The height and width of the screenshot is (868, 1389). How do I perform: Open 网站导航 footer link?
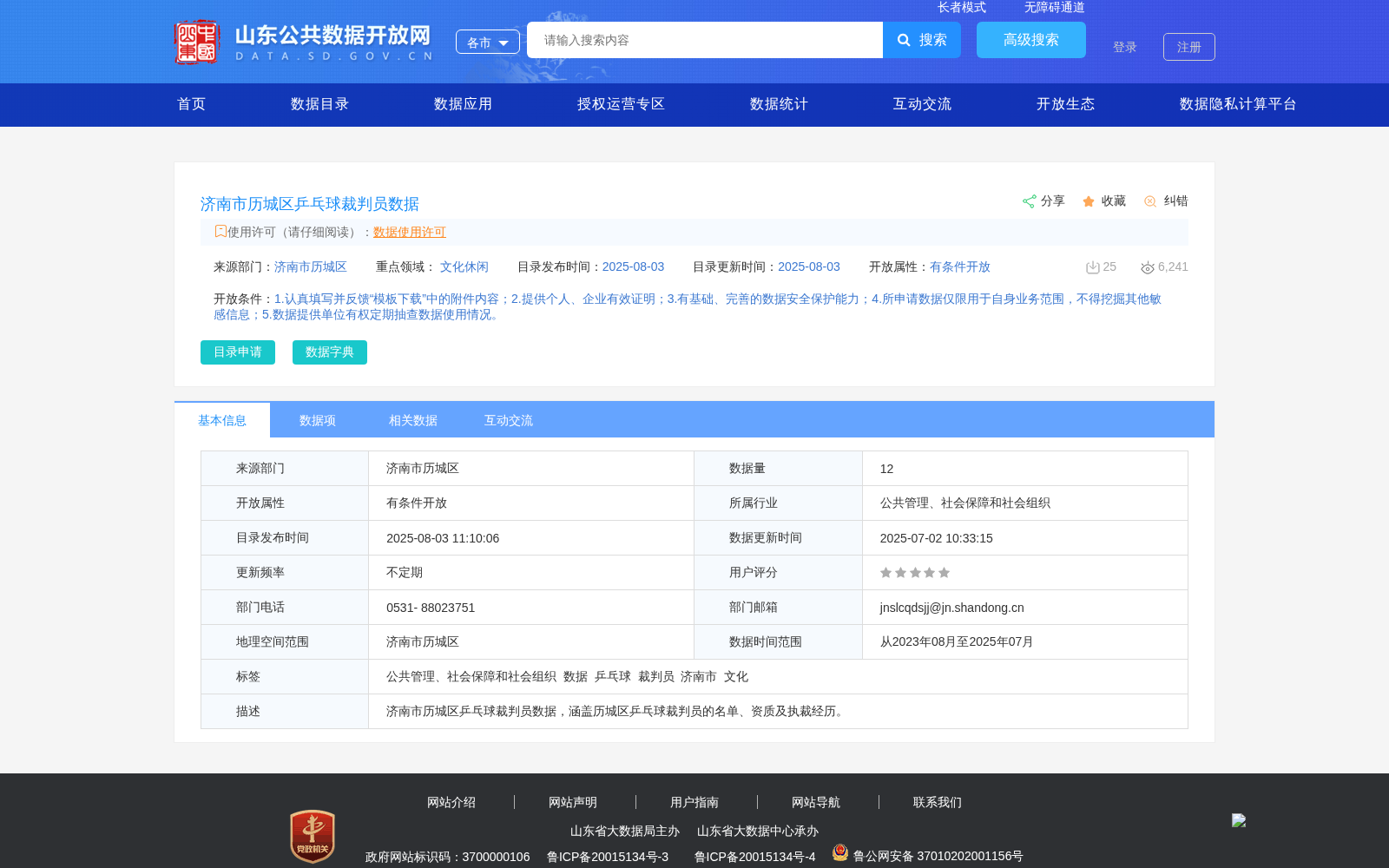(x=816, y=803)
